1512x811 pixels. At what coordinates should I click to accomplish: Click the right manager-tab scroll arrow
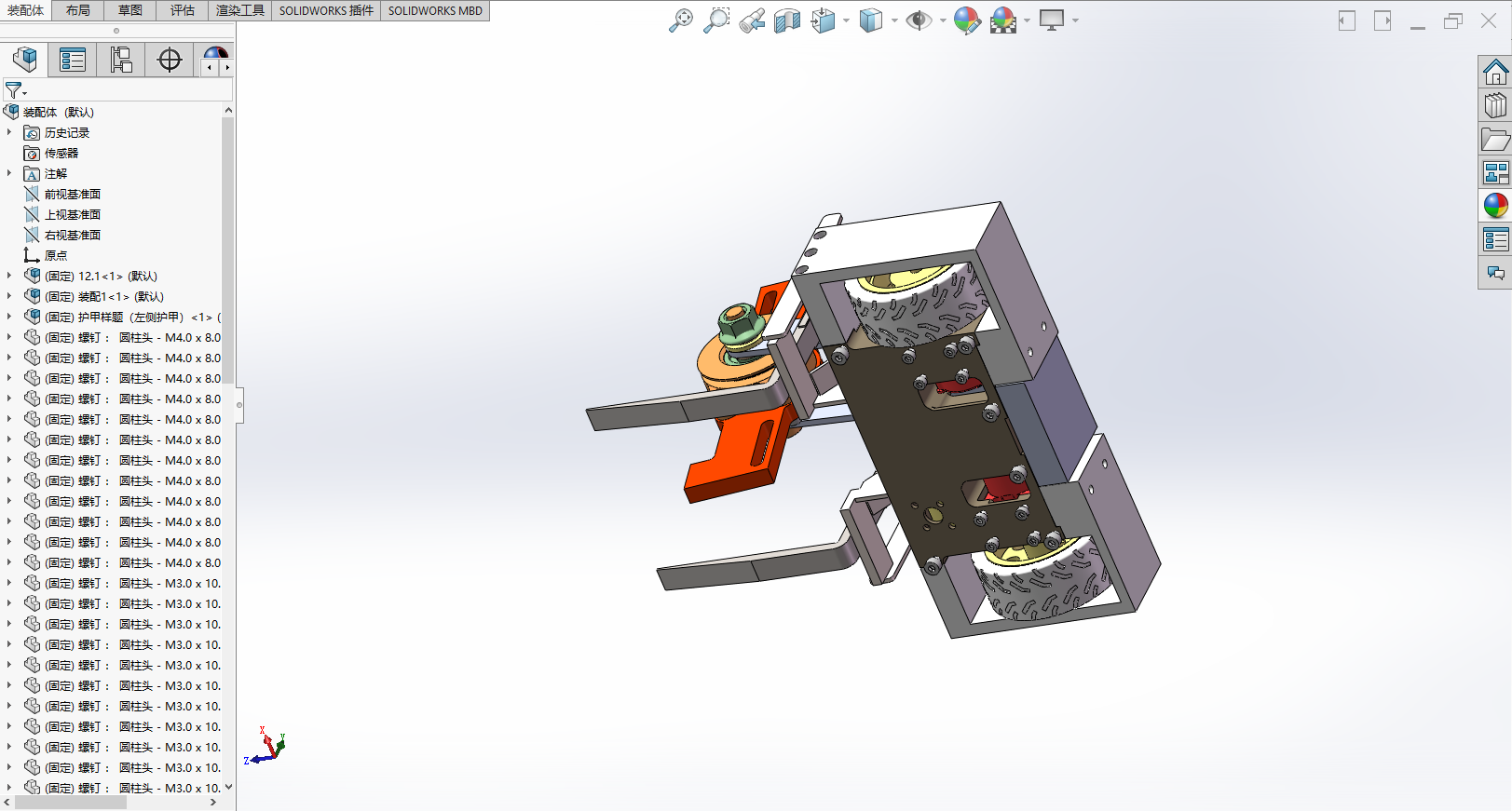pyautogui.click(x=226, y=67)
